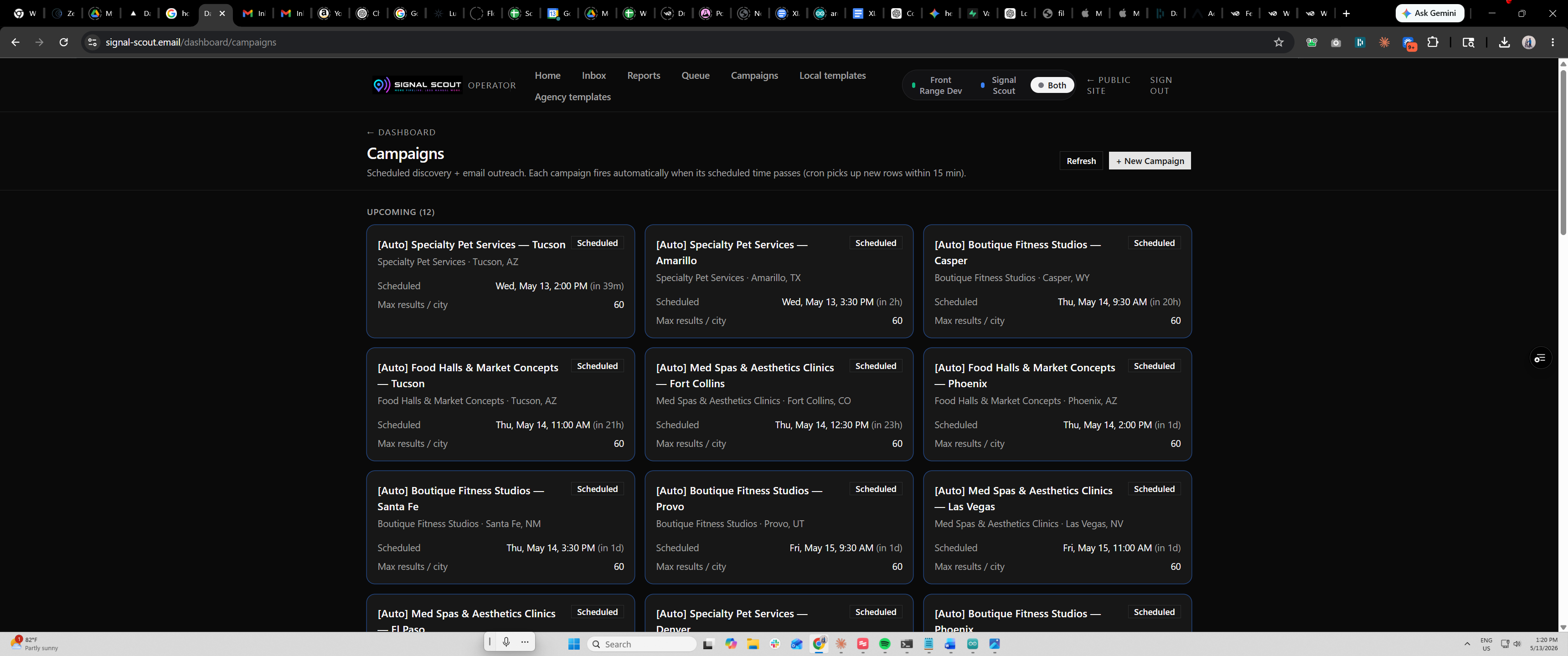Open Agency templates
Screen dimensions: 1568x656
[x=572, y=97]
